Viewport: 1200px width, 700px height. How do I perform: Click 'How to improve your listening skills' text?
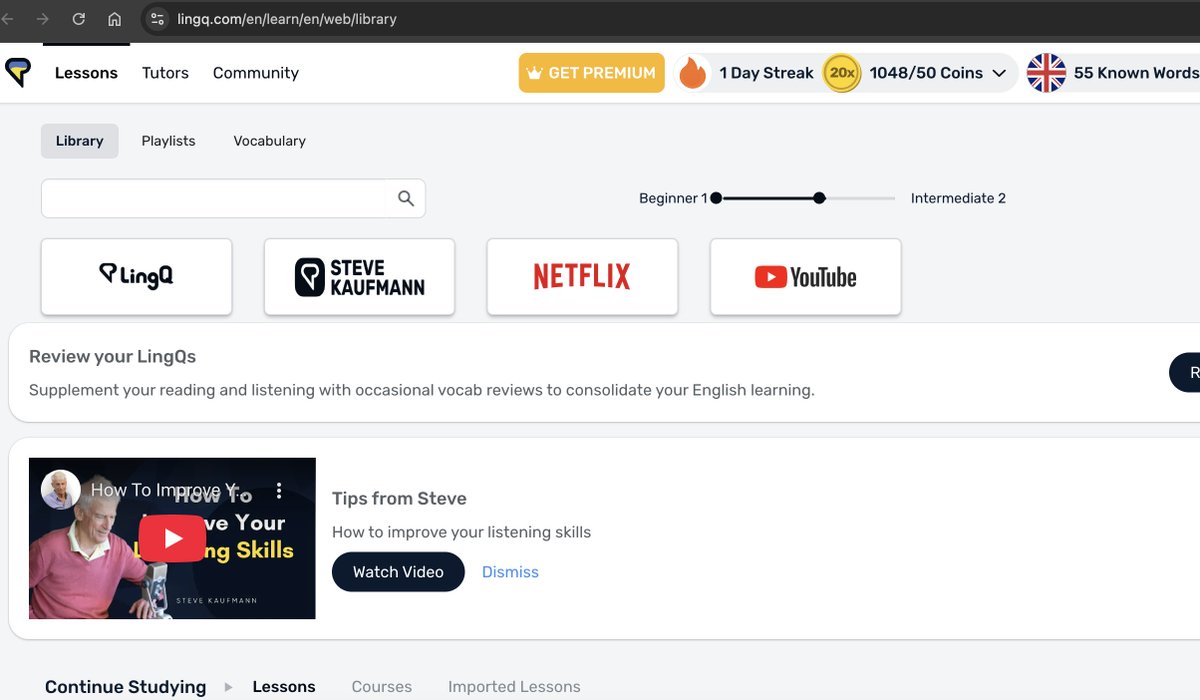tap(461, 532)
